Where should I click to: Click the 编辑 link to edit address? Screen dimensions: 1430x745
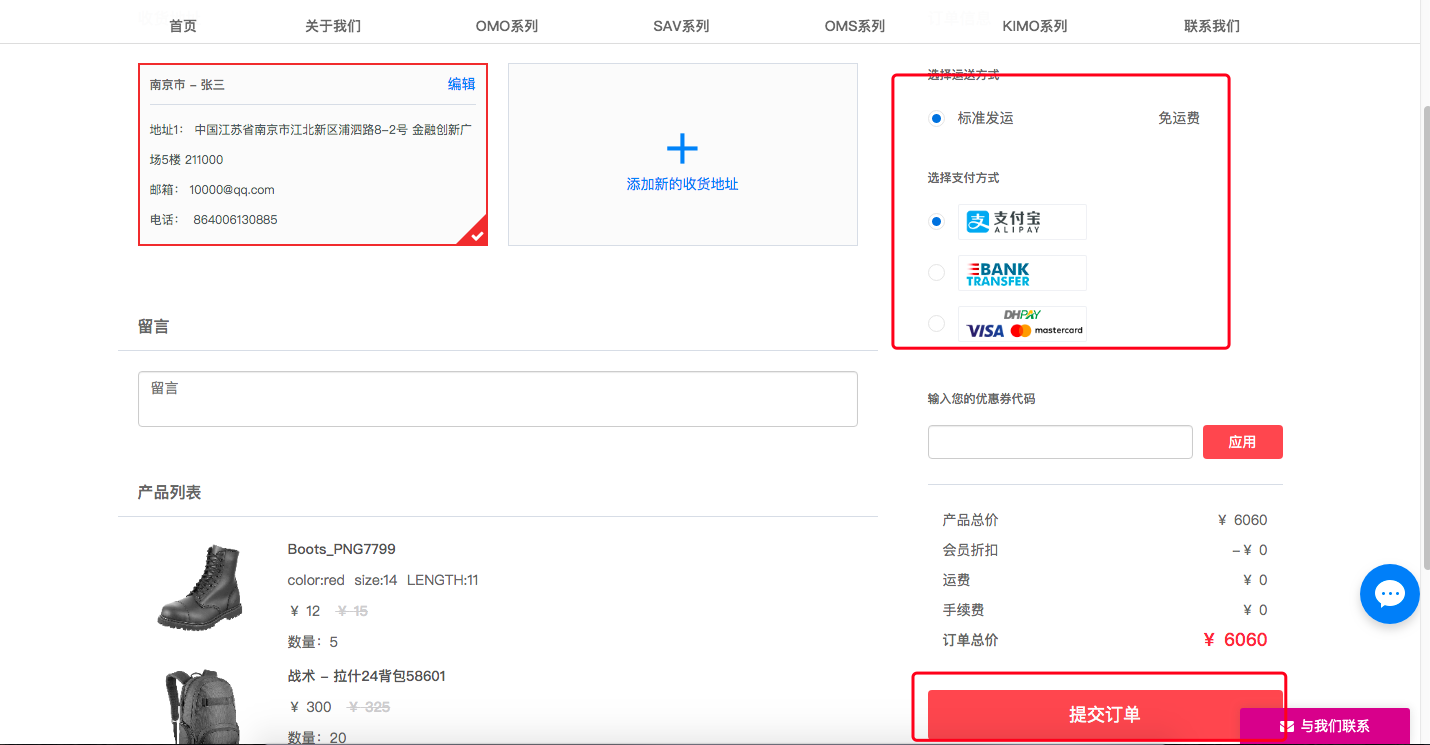click(x=460, y=84)
